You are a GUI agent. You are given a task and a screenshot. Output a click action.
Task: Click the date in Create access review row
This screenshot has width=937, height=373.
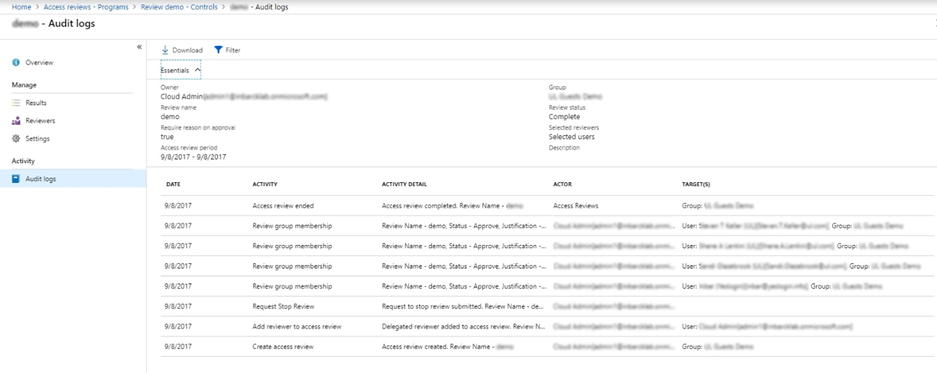pyautogui.click(x=178, y=347)
